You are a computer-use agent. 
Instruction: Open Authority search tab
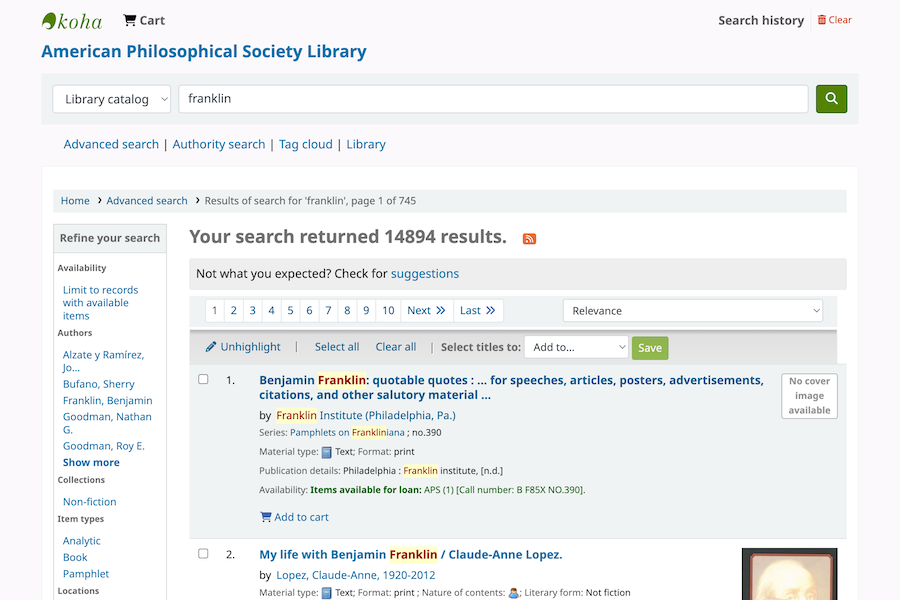click(219, 144)
